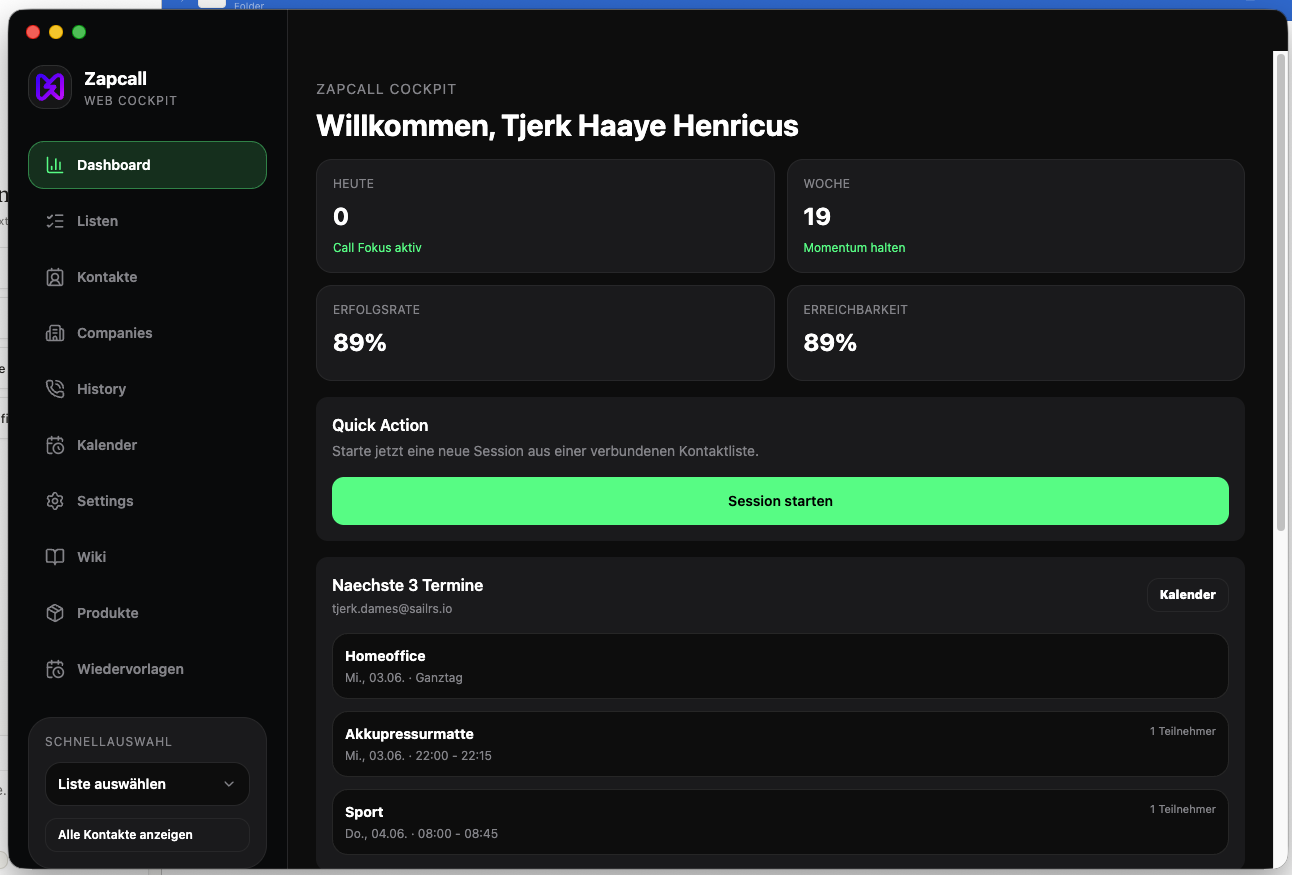Navigate to Companies page label

pyautogui.click(x=115, y=333)
